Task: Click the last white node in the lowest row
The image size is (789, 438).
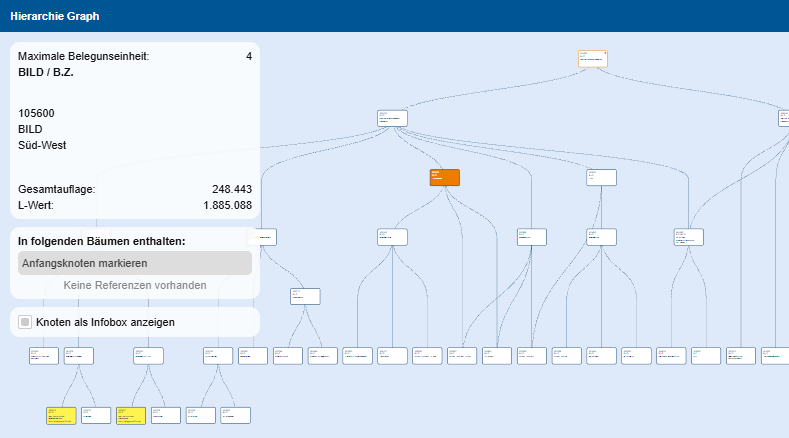Action: (235, 415)
